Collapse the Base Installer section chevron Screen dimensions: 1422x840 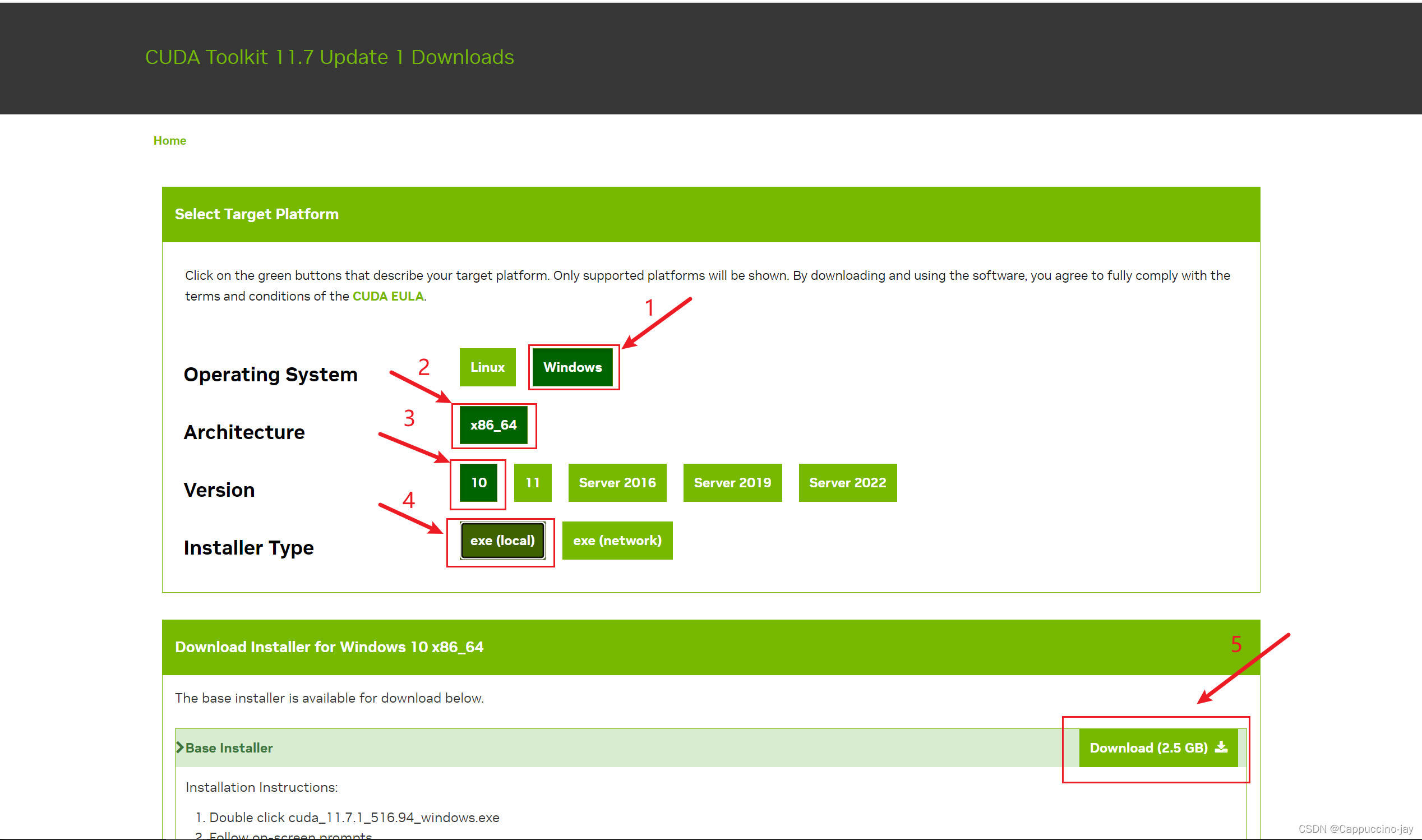coord(180,747)
